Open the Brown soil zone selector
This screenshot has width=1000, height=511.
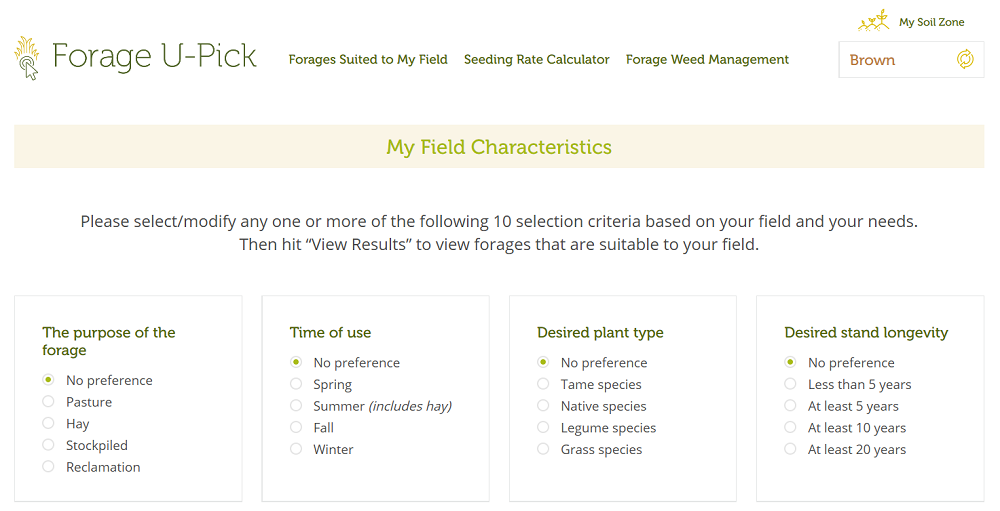point(911,60)
